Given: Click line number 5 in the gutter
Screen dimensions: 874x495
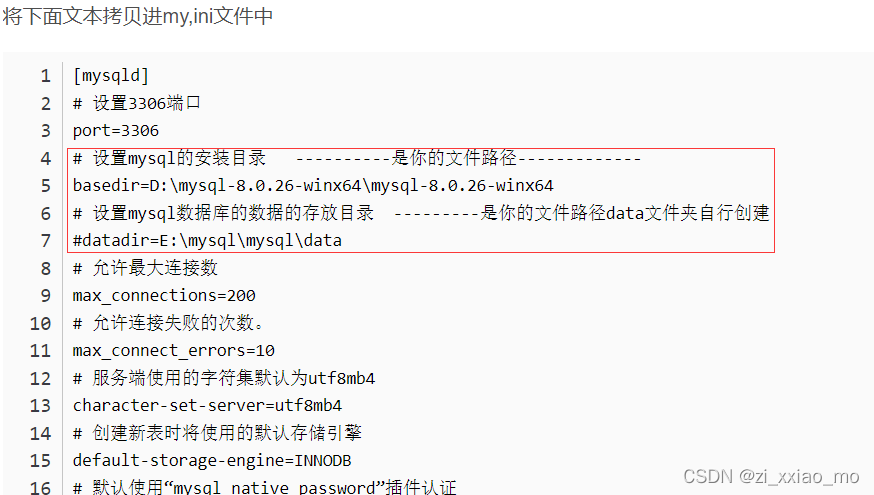Looking at the screenshot, I should pos(46,186).
